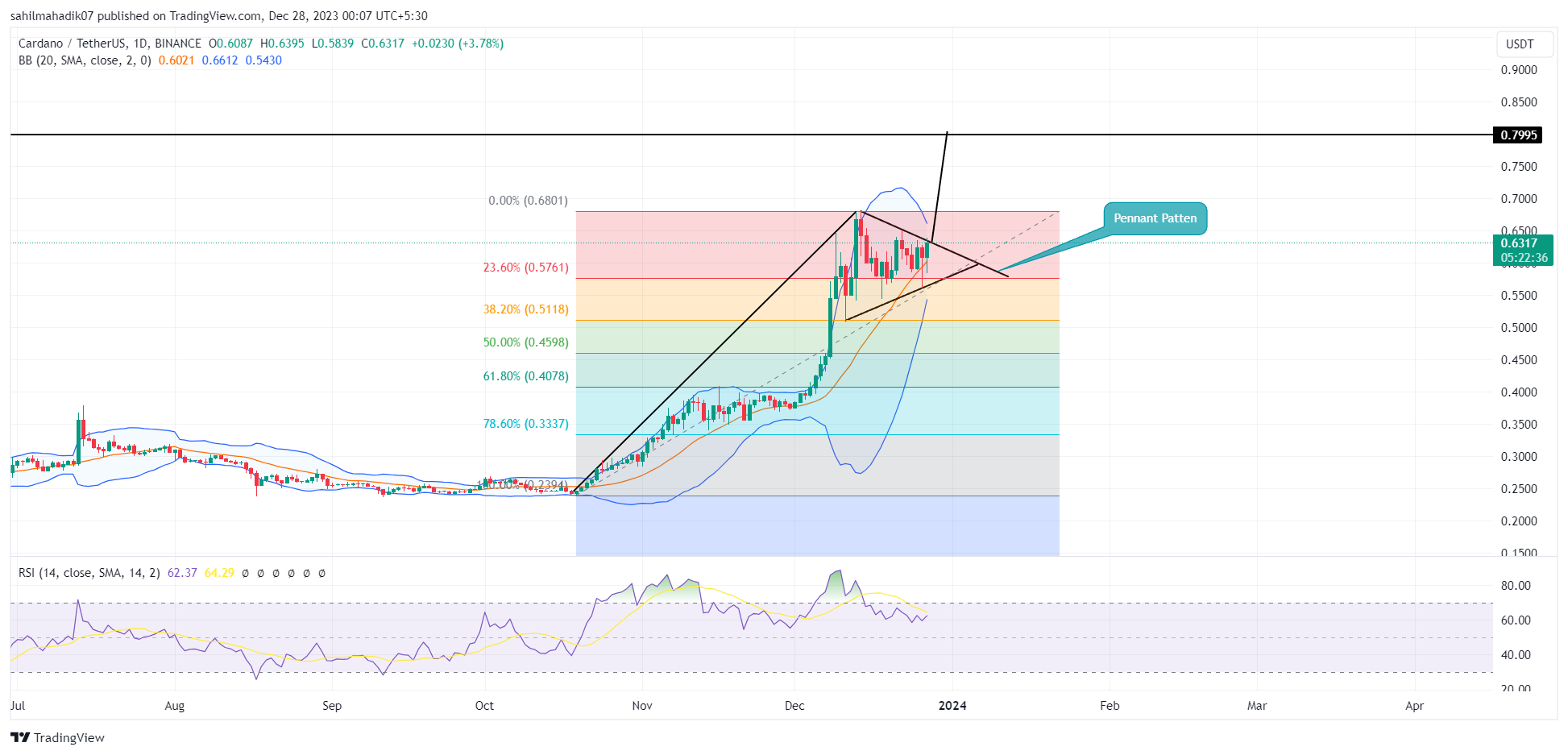The width and height of the screenshot is (1568, 755).
Task: Click the RSI moving average value 64.29
Action: (x=219, y=573)
